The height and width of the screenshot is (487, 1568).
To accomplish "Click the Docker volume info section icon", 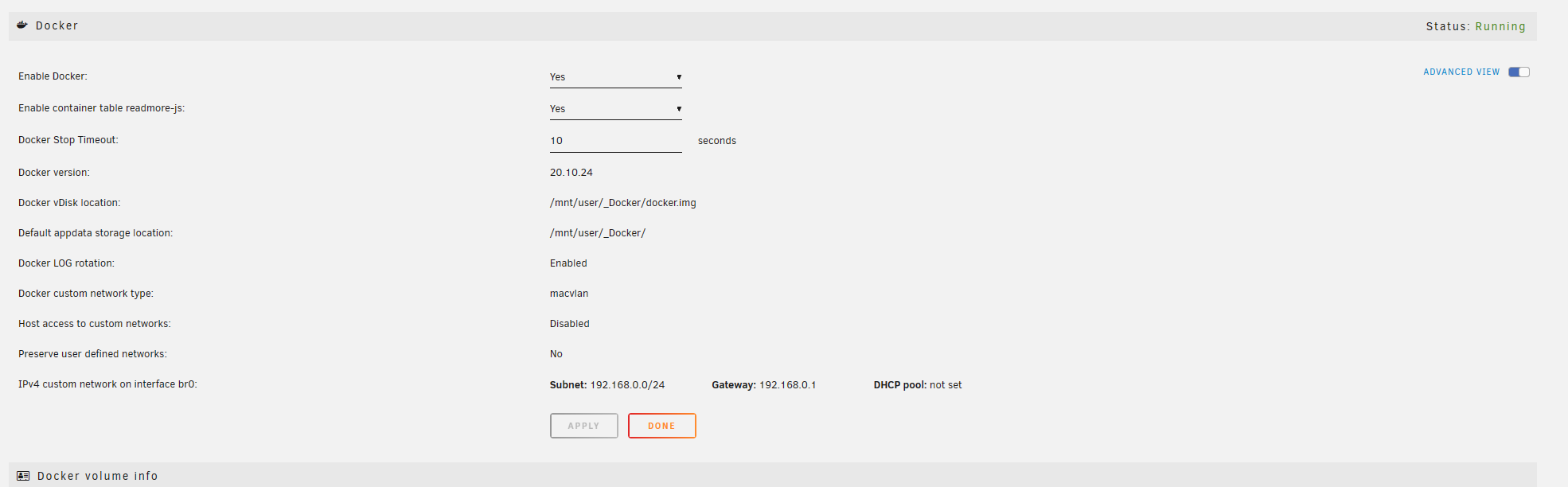I will (x=23, y=476).
